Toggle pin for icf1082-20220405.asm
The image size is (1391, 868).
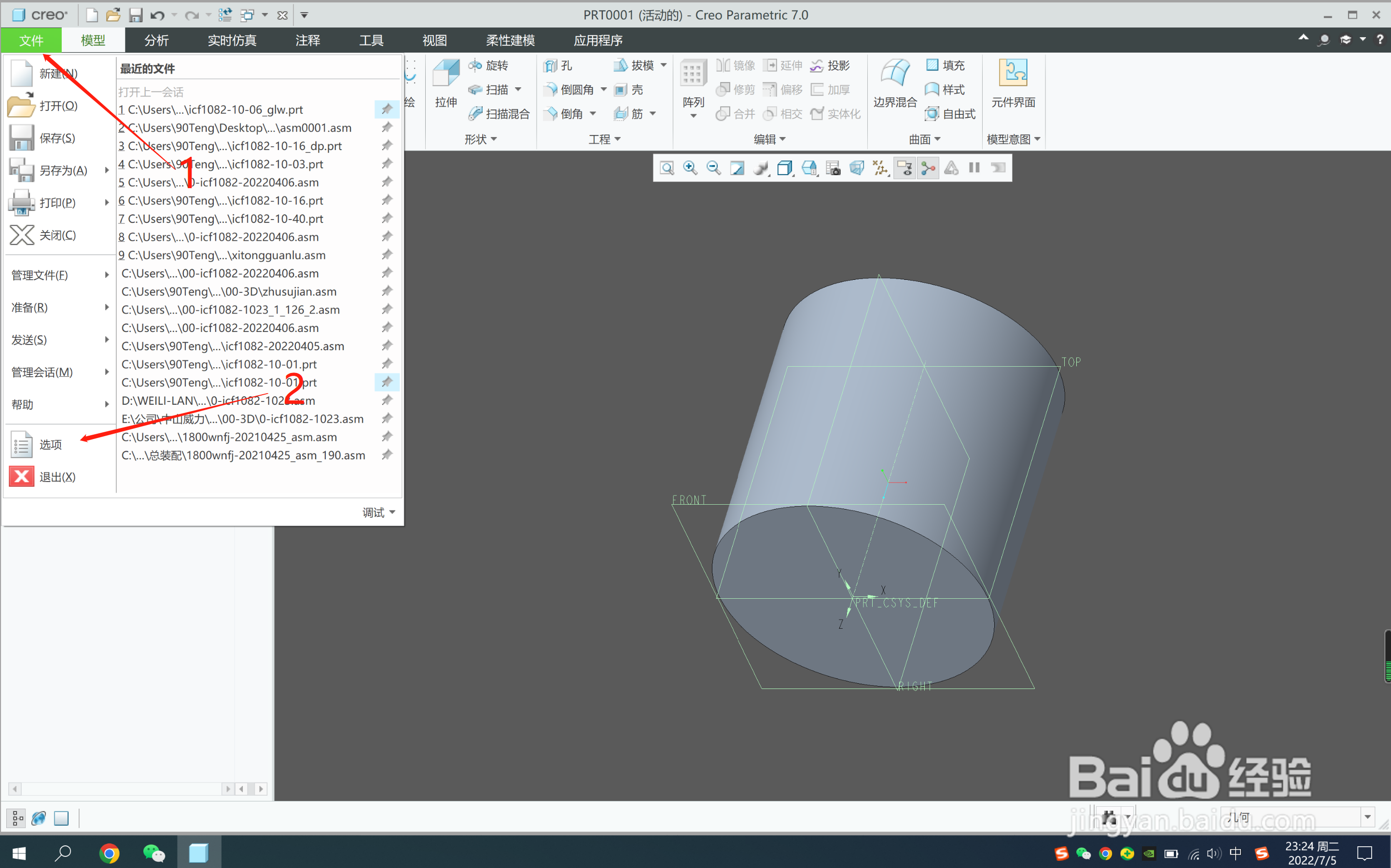pos(387,345)
